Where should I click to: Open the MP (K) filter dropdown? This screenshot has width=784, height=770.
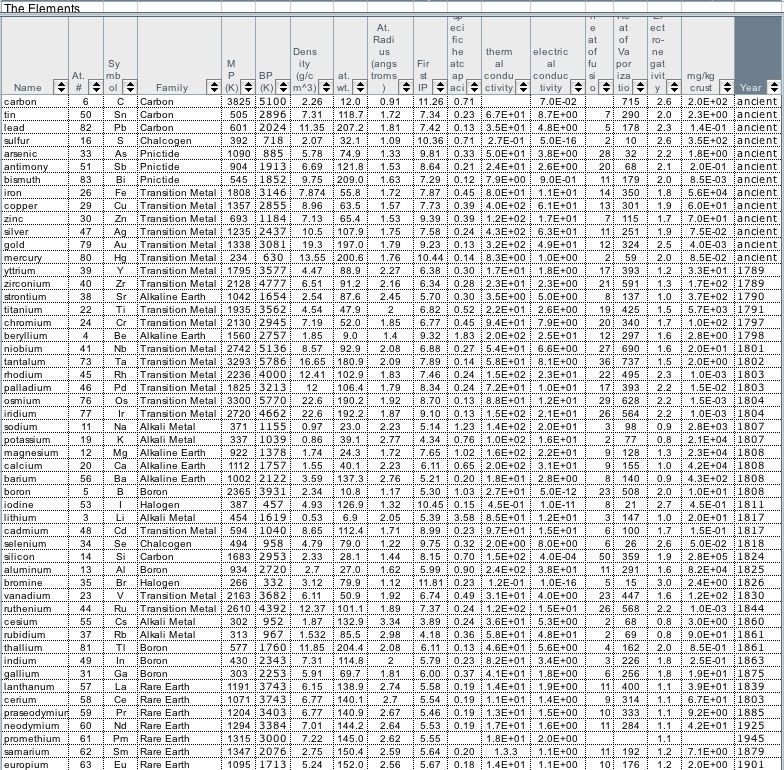point(249,88)
